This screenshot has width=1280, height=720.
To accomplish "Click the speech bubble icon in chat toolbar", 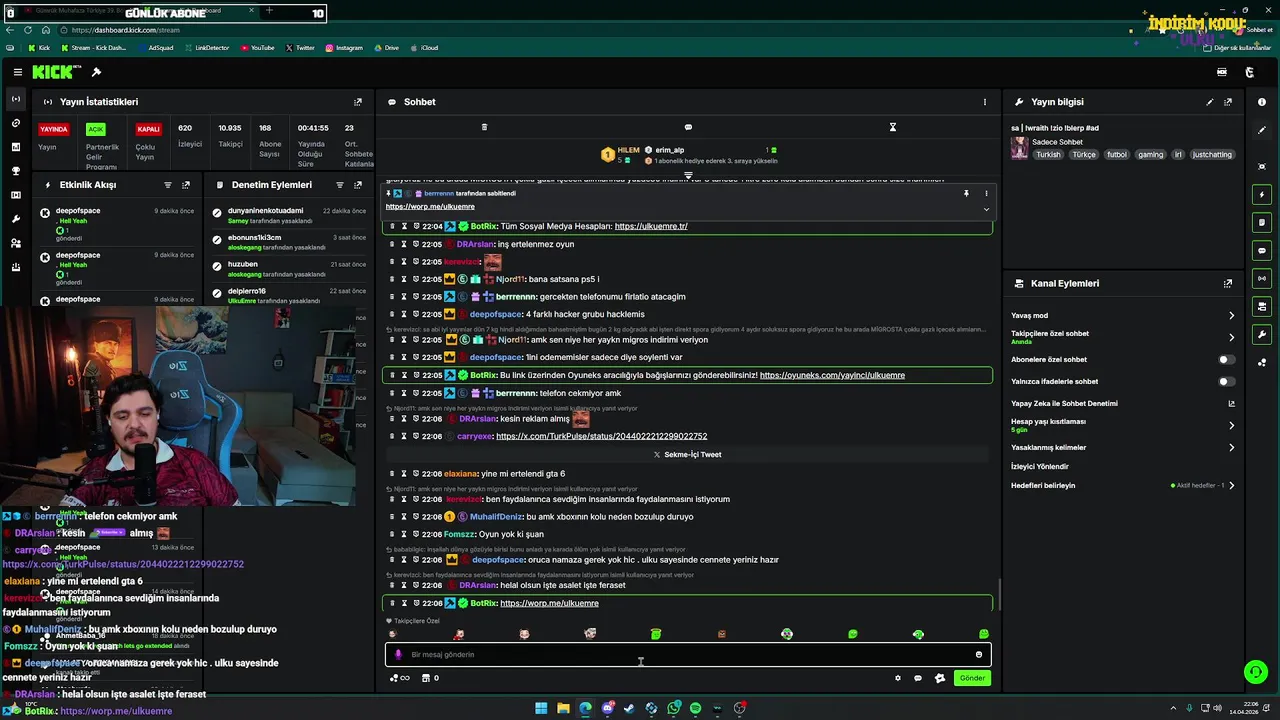I will (x=688, y=127).
